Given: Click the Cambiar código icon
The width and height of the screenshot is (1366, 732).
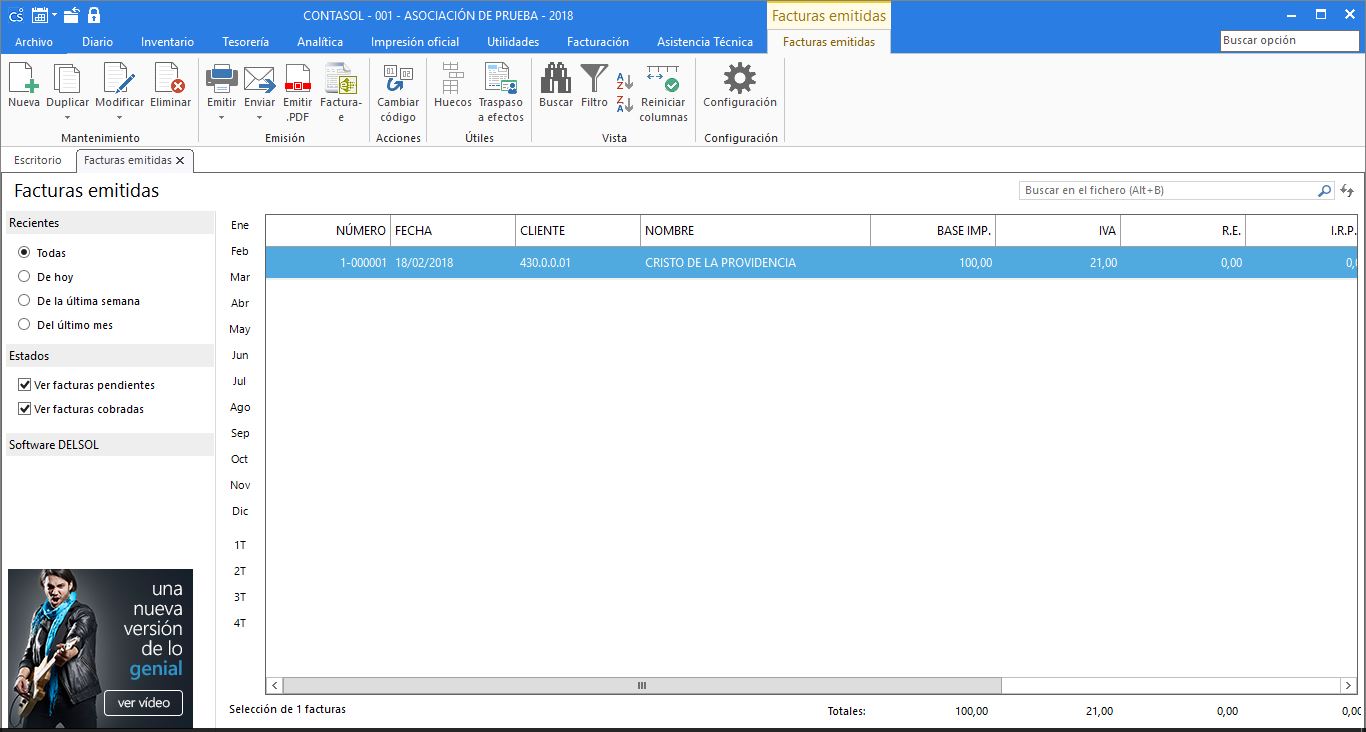Looking at the screenshot, I should (x=398, y=78).
